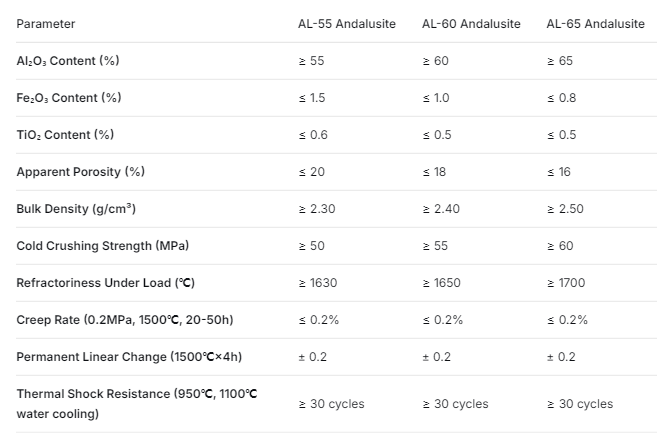Click the Fe₂O₃ Content (%) row label

tap(69, 98)
